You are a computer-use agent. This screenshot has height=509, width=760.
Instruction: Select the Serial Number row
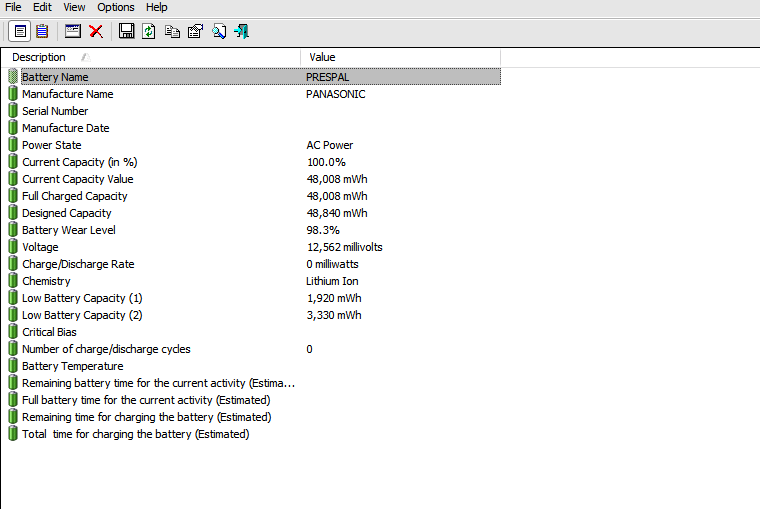(55, 111)
